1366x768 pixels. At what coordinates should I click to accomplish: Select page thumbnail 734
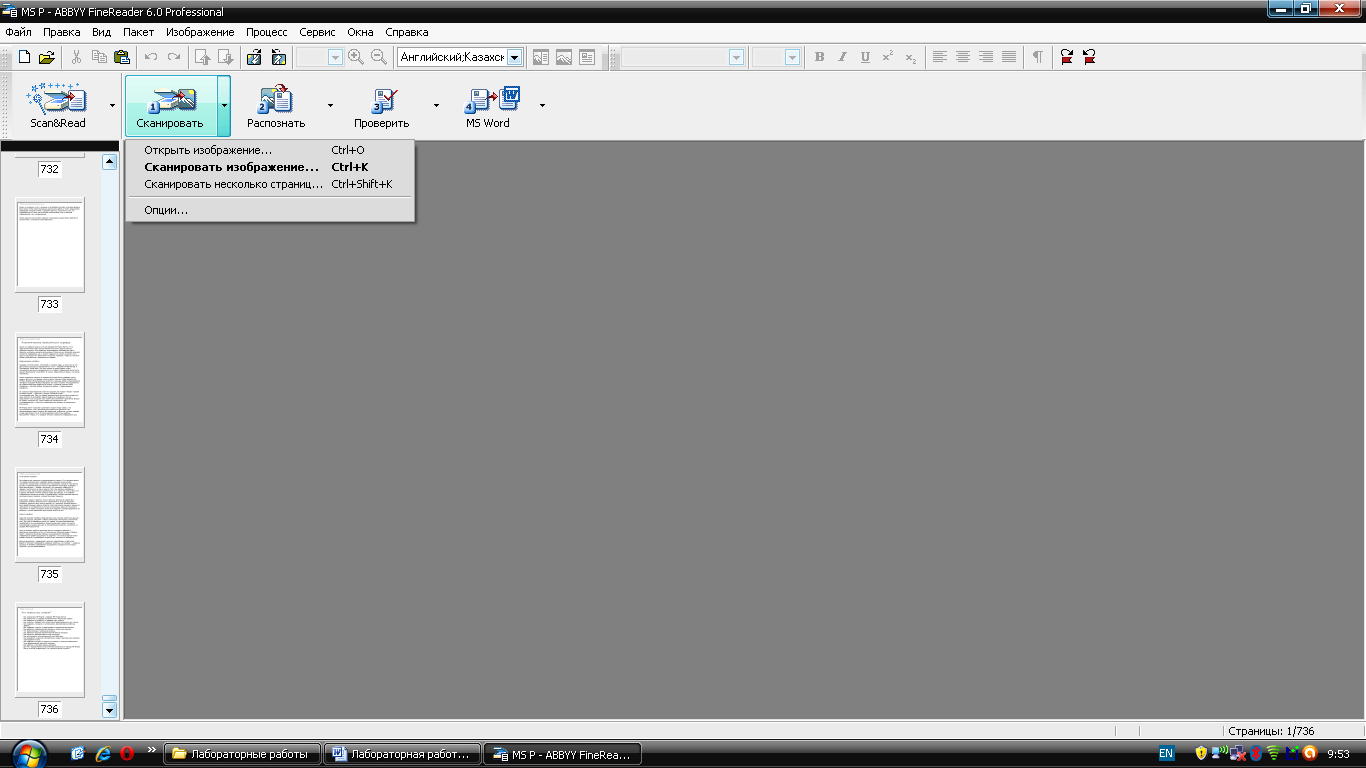point(50,380)
